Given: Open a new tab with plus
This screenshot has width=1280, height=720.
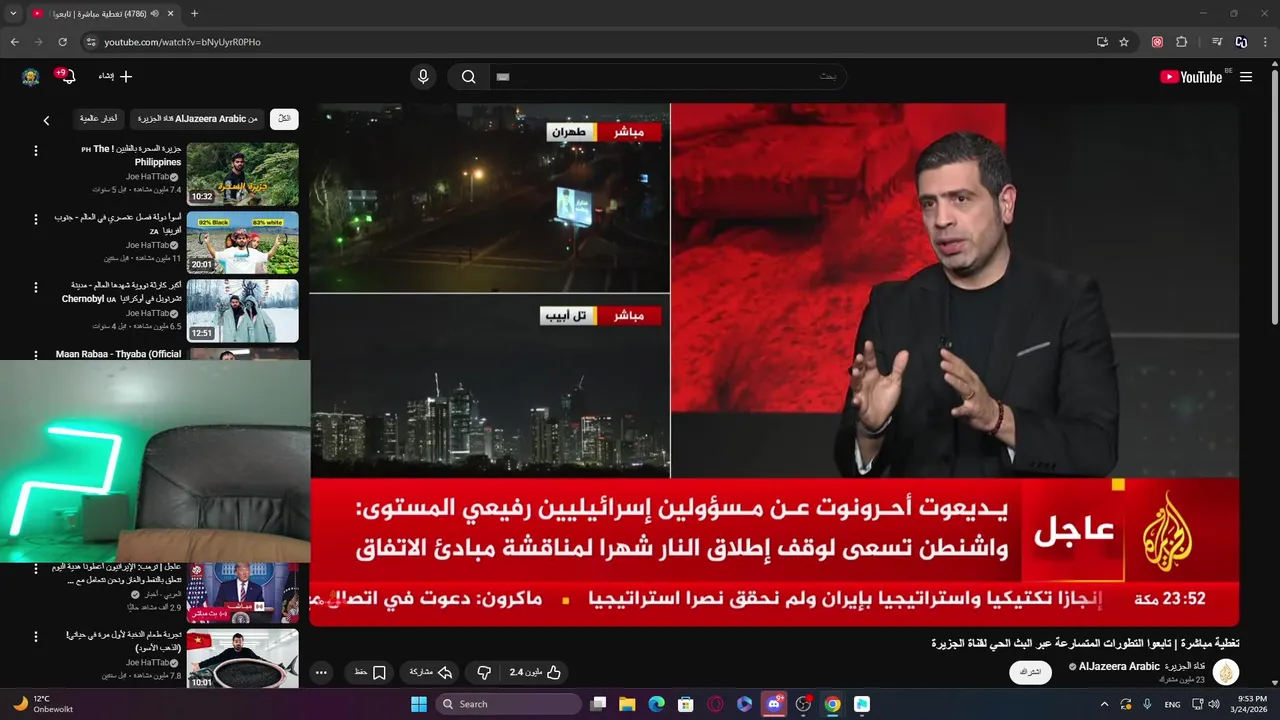Looking at the screenshot, I should coord(194,14).
